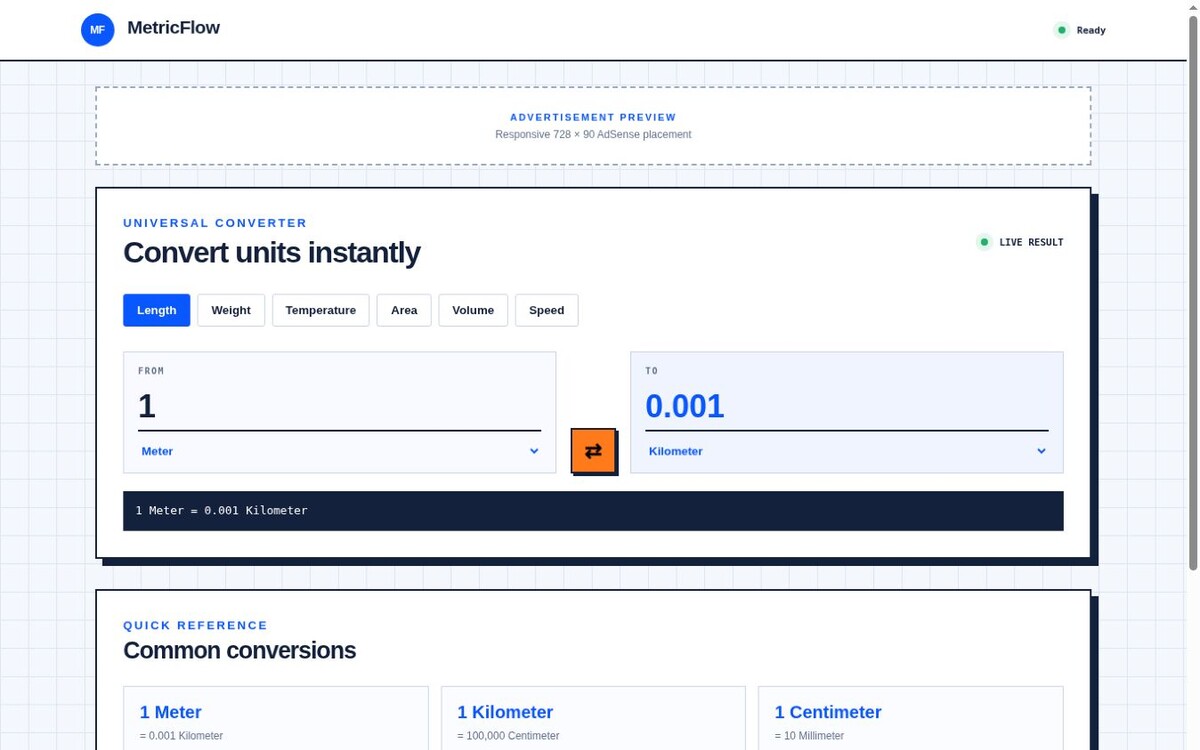This screenshot has width=1200, height=750.
Task: Click the advertisement preview banner
Action: (593, 126)
